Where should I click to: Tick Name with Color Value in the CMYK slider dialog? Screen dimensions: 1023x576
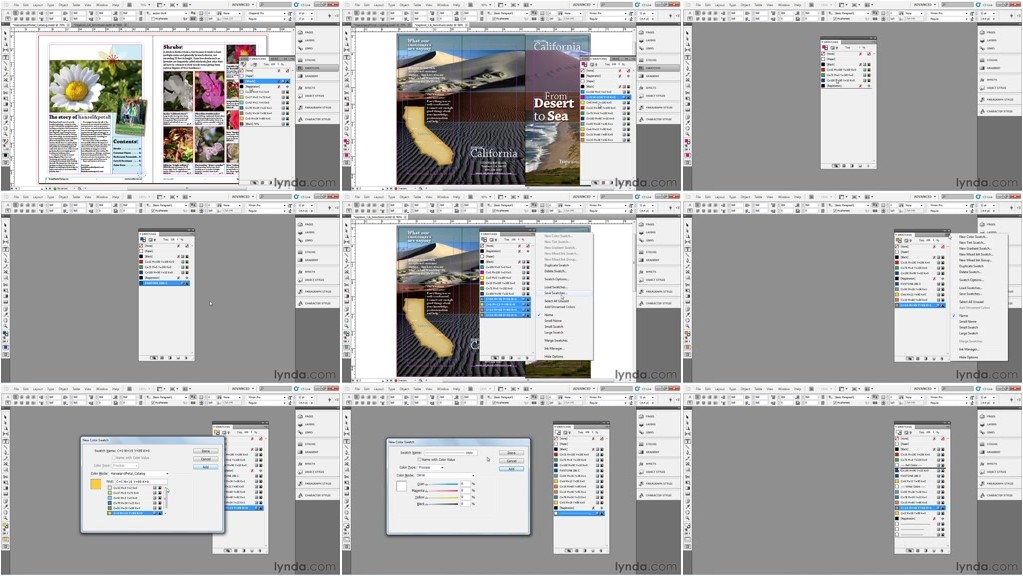click(x=420, y=459)
